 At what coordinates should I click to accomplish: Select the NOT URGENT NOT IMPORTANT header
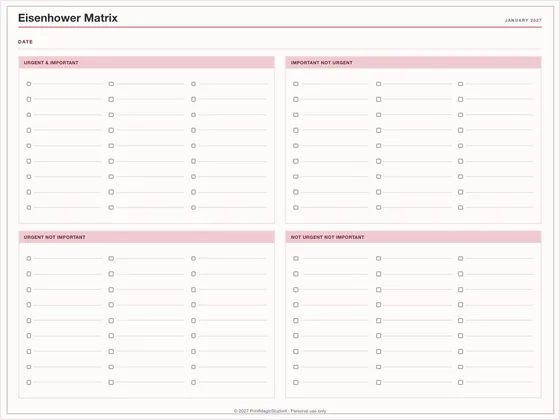tap(413, 237)
